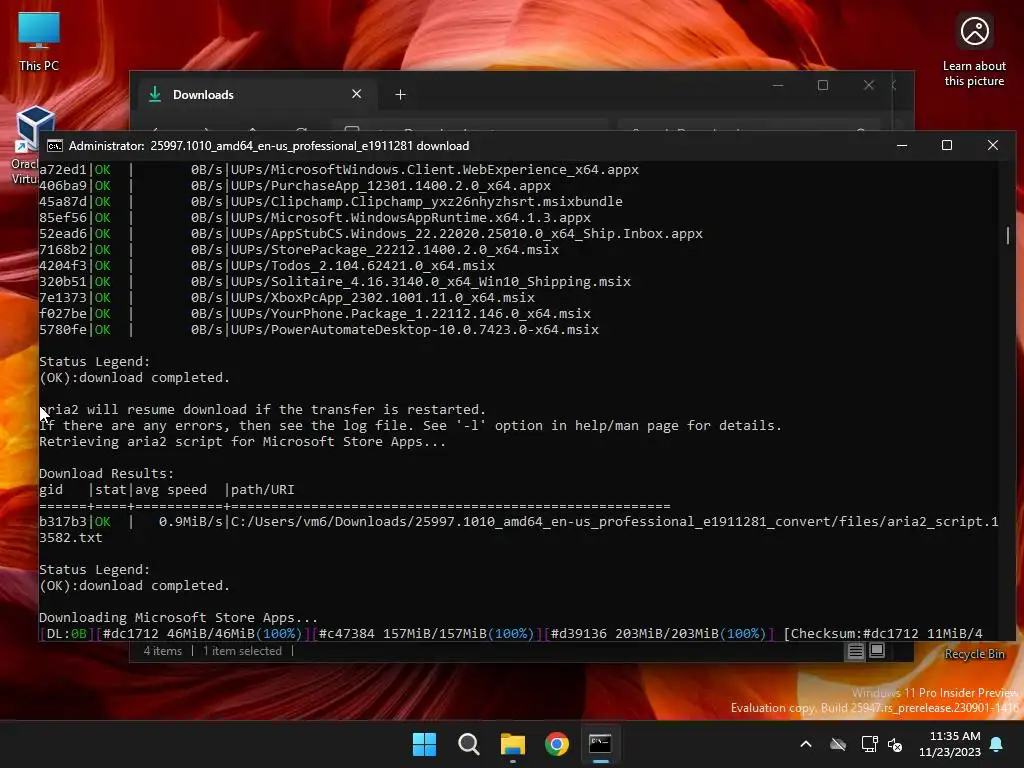Click the PurchaseApp appx file line
This screenshot has height=768, width=1024.
[295, 185]
